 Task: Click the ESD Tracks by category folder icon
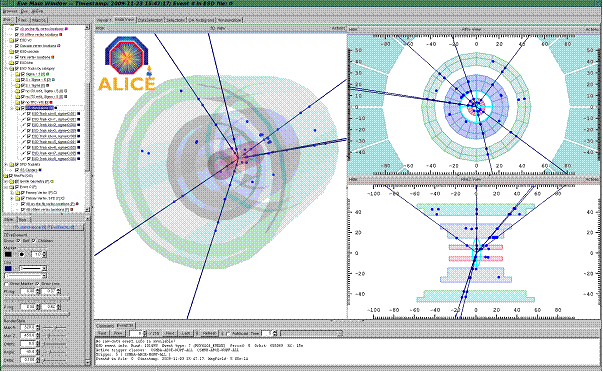[12, 68]
